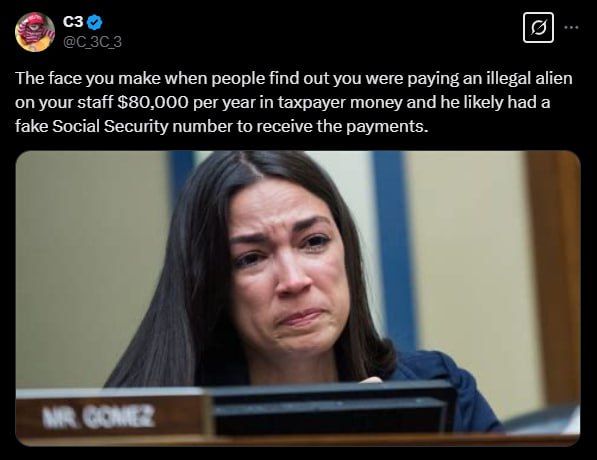This screenshot has width=597, height=460.
Task: Click the MR. GOMEZ nameplate in the photo
Action: click(x=112, y=415)
